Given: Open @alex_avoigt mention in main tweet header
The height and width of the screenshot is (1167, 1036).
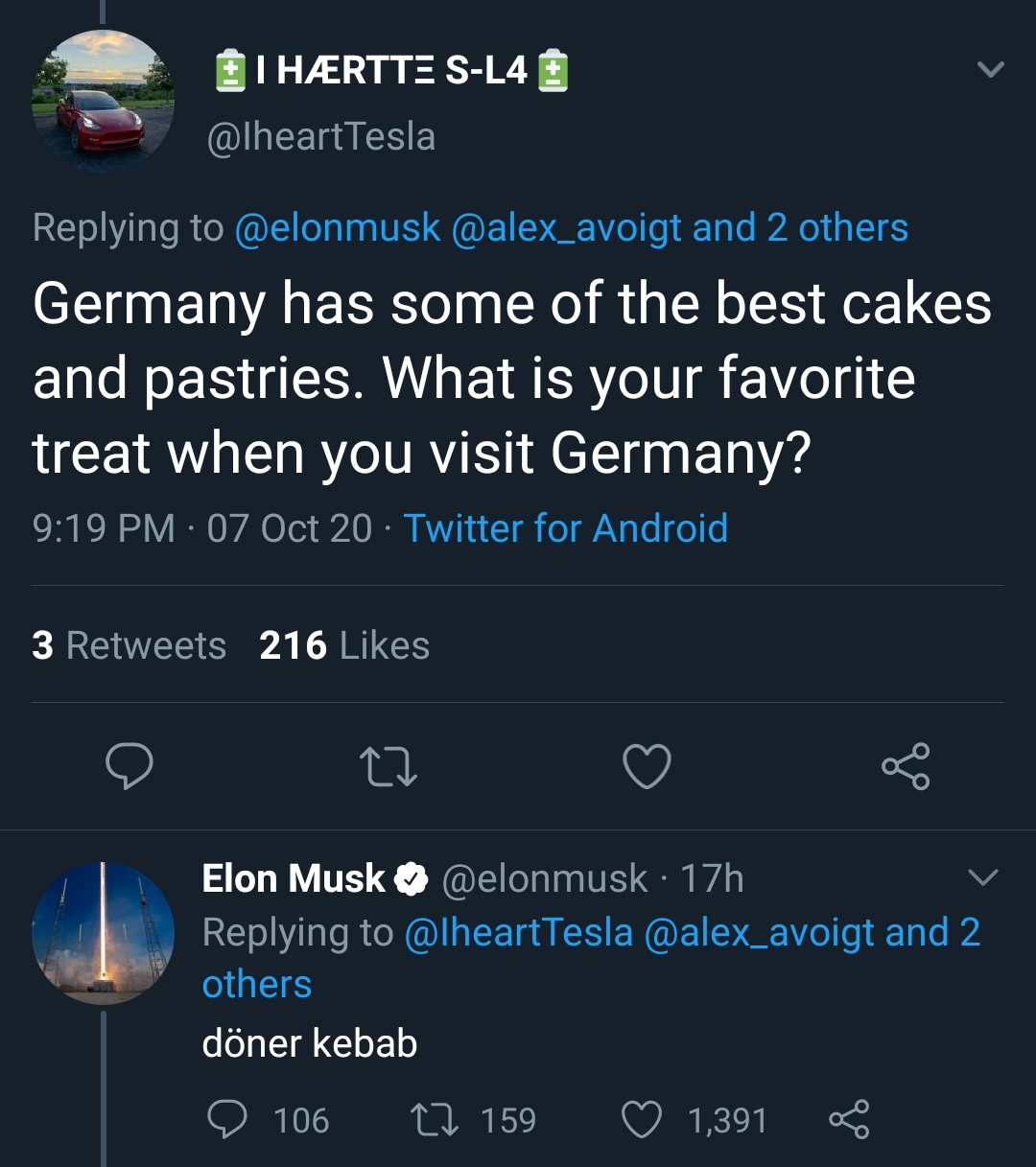Looking at the screenshot, I should 566,228.
